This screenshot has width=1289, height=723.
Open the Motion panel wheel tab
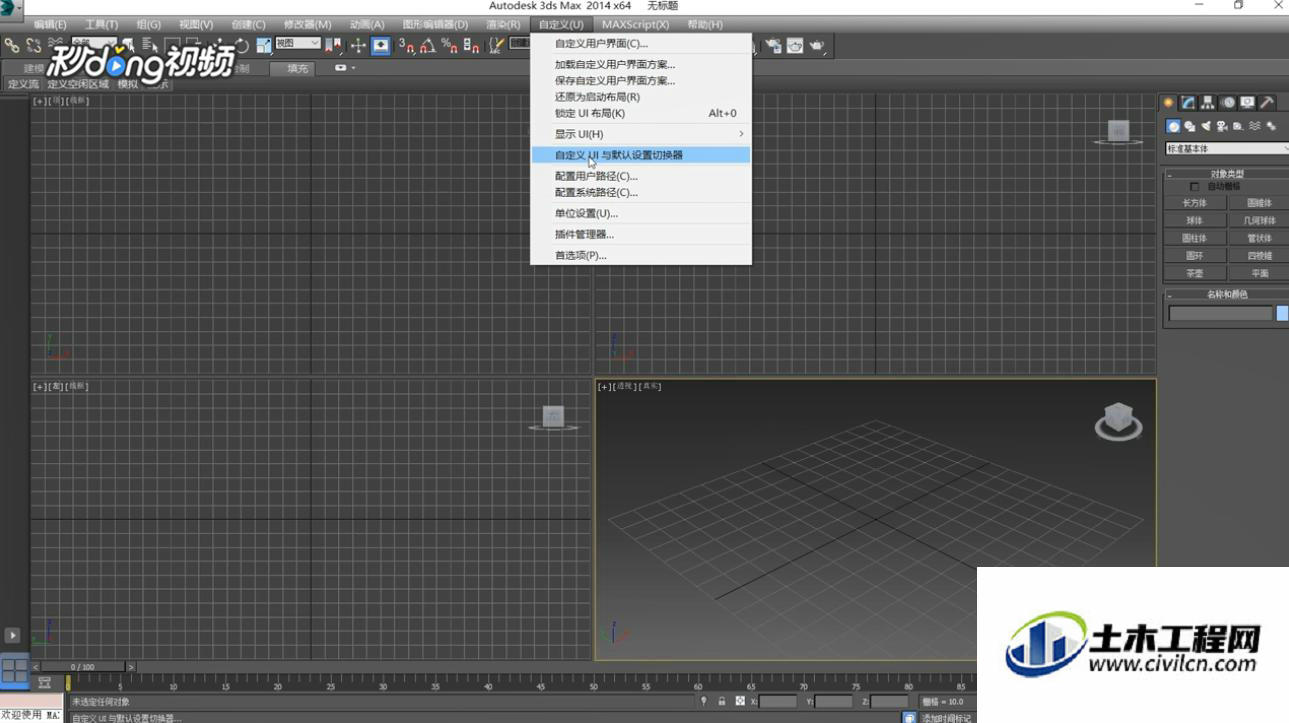point(1228,103)
